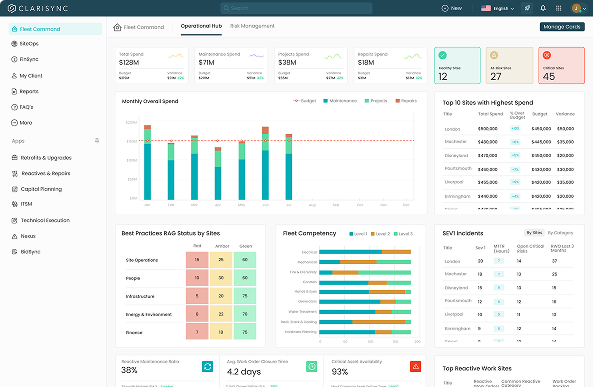This screenshot has height=387, width=593.
Task: Launch the ITSM app
Action: pyautogui.click(x=22, y=204)
